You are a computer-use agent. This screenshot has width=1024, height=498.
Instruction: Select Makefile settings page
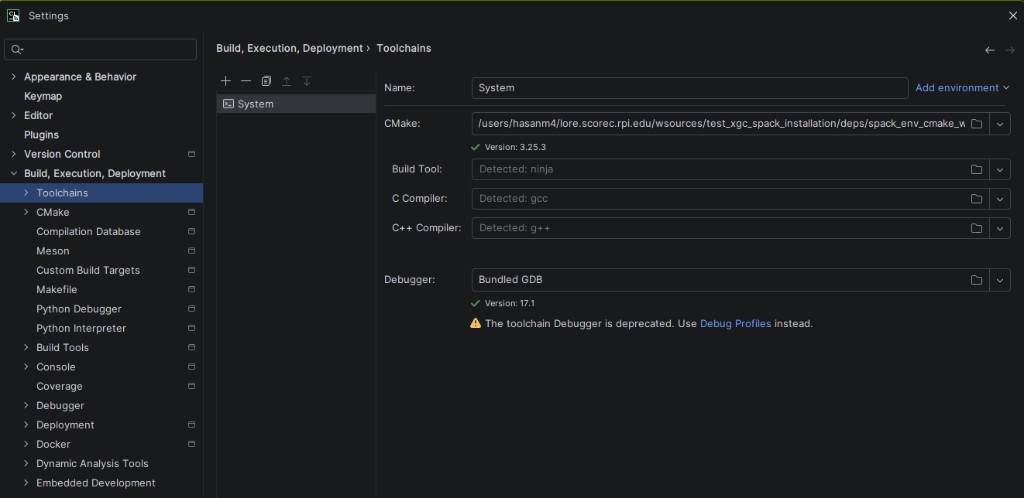click(57, 289)
